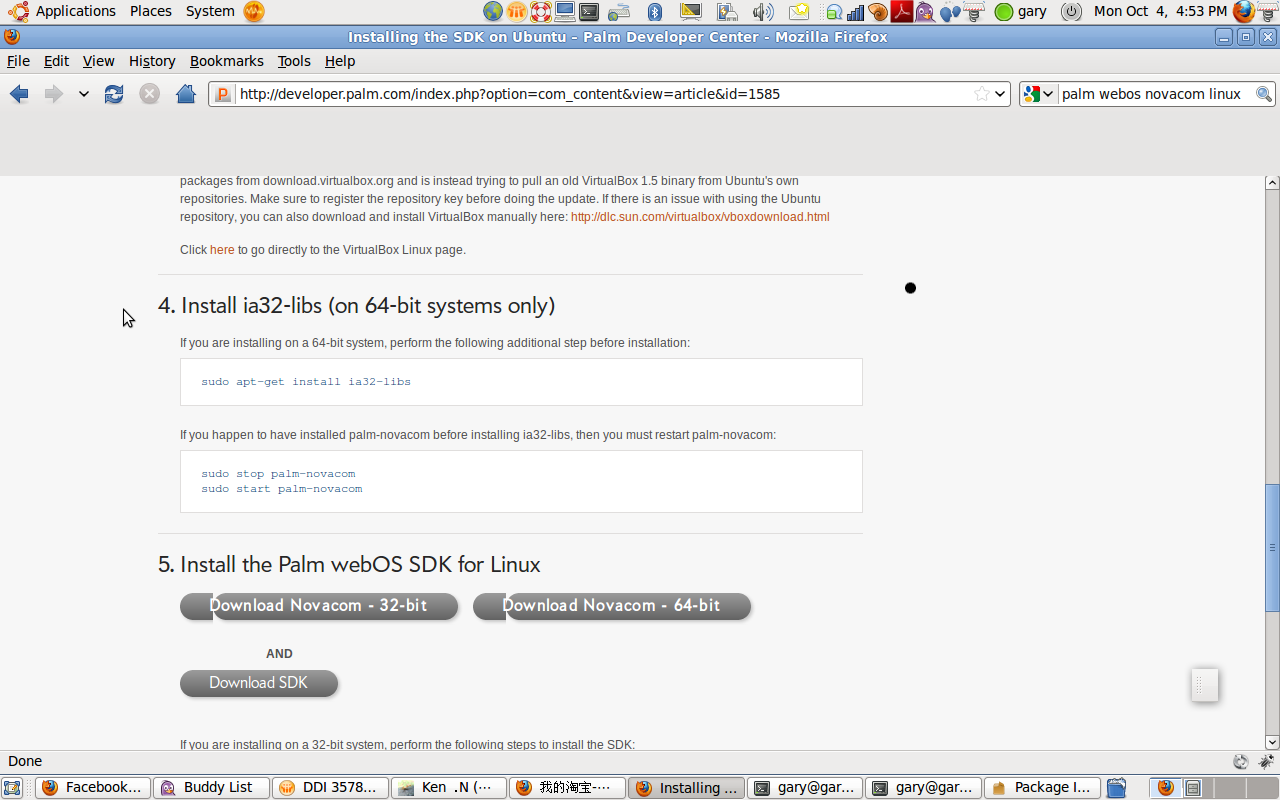
Task: Go forward to the next page
Action: [53, 94]
